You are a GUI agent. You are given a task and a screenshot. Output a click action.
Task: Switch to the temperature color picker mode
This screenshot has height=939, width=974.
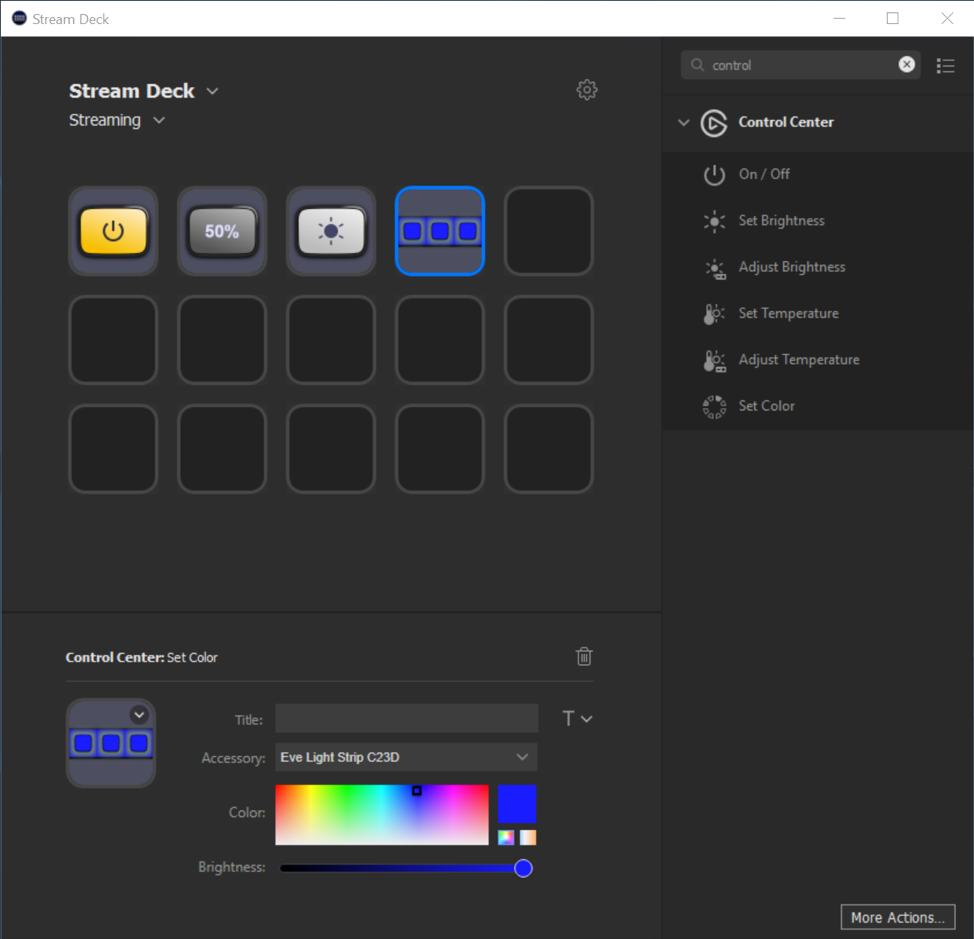pyautogui.click(x=528, y=837)
